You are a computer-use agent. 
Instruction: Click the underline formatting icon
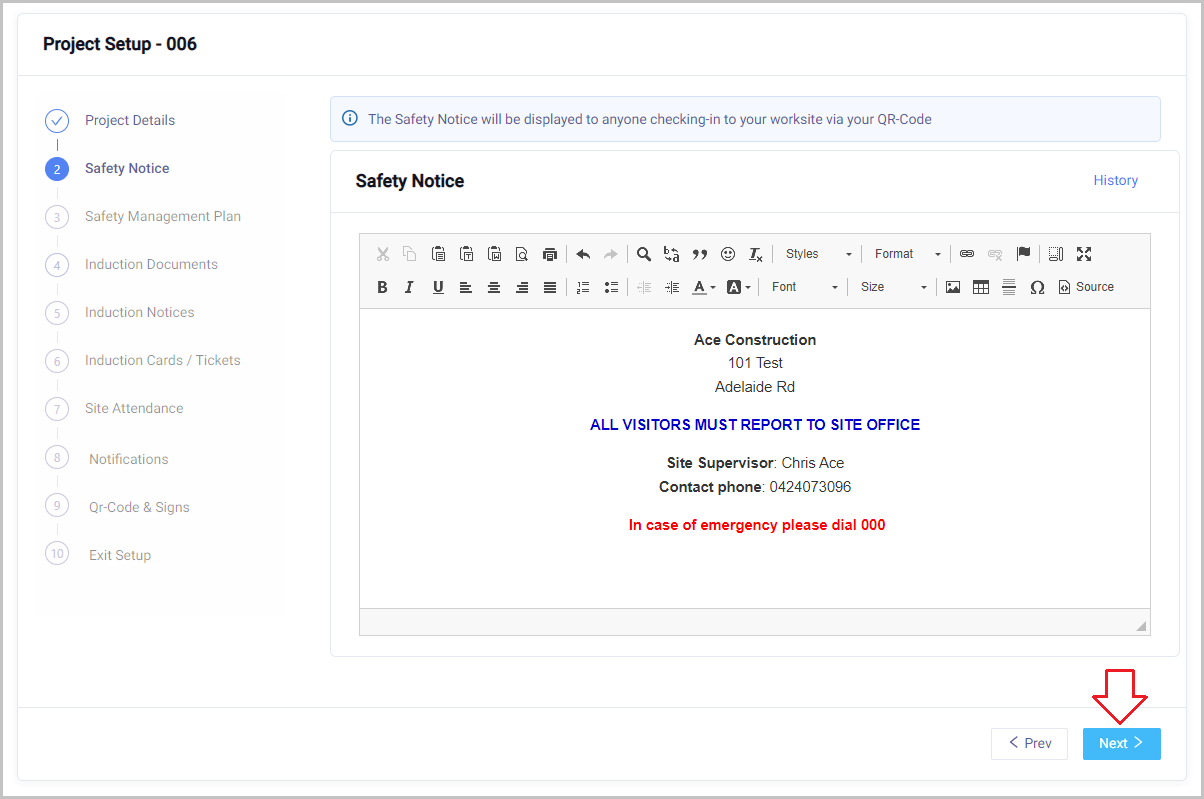(438, 287)
